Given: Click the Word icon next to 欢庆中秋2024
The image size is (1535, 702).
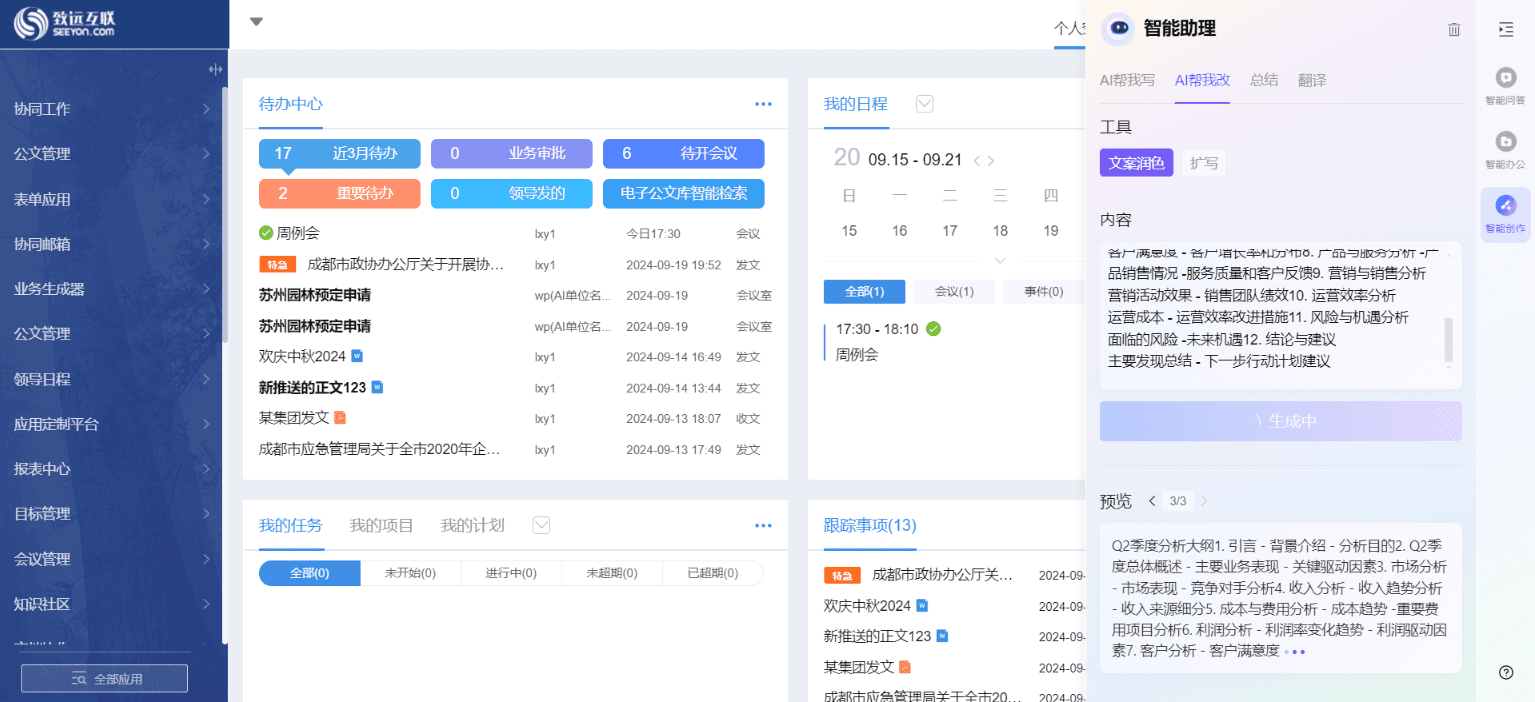Looking at the screenshot, I should pos(357,356).
